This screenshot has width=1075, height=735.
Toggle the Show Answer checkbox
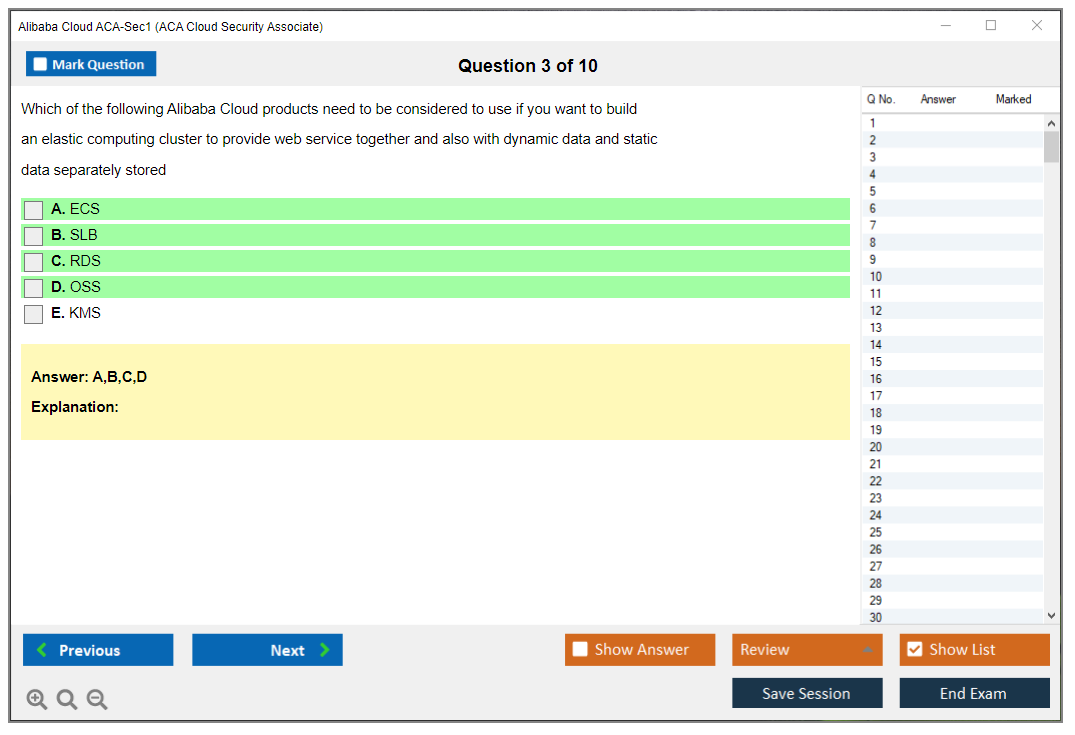click(580, 650)
